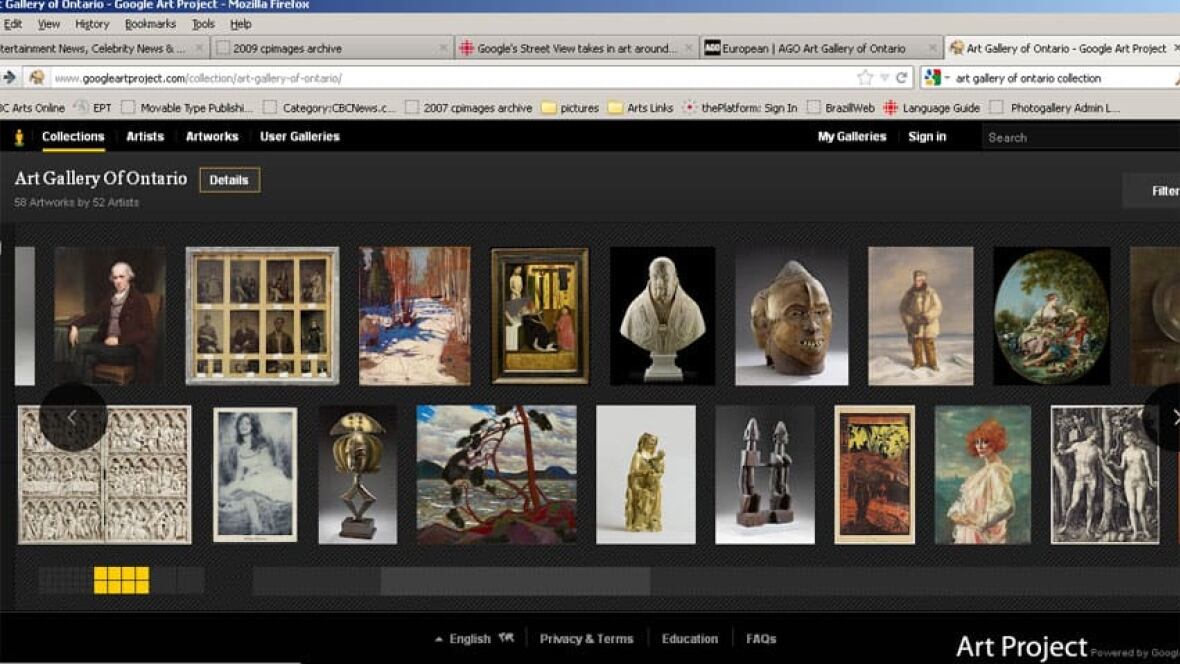Click the site favicon in address bar
The height and width of the screenshot is (664, 1180).
[36, 78]
